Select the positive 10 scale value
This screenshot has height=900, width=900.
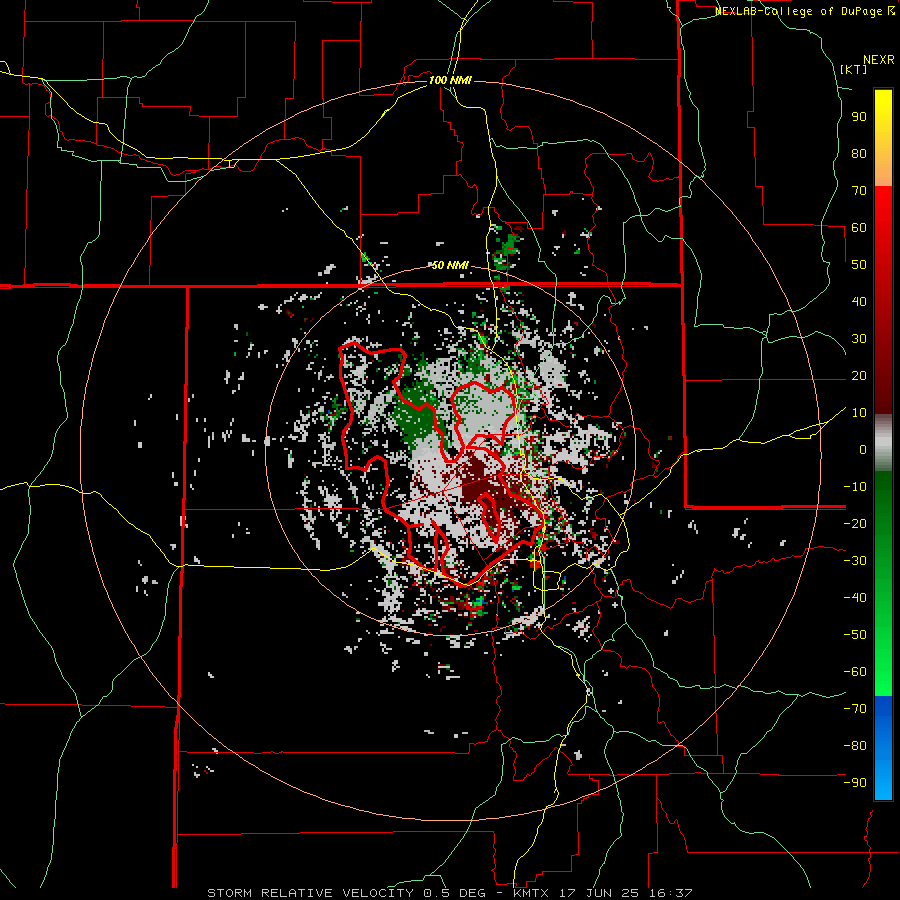(x=859, y=413)
